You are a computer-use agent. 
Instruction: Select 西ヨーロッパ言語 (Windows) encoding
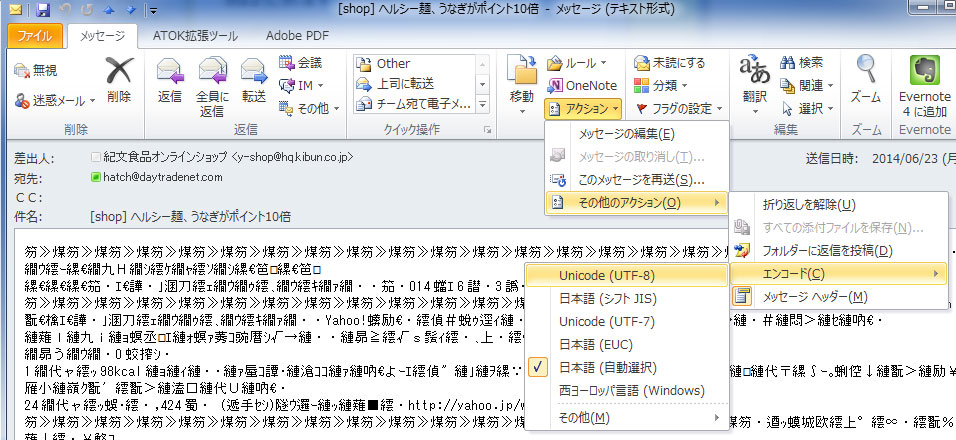[626, 391]
